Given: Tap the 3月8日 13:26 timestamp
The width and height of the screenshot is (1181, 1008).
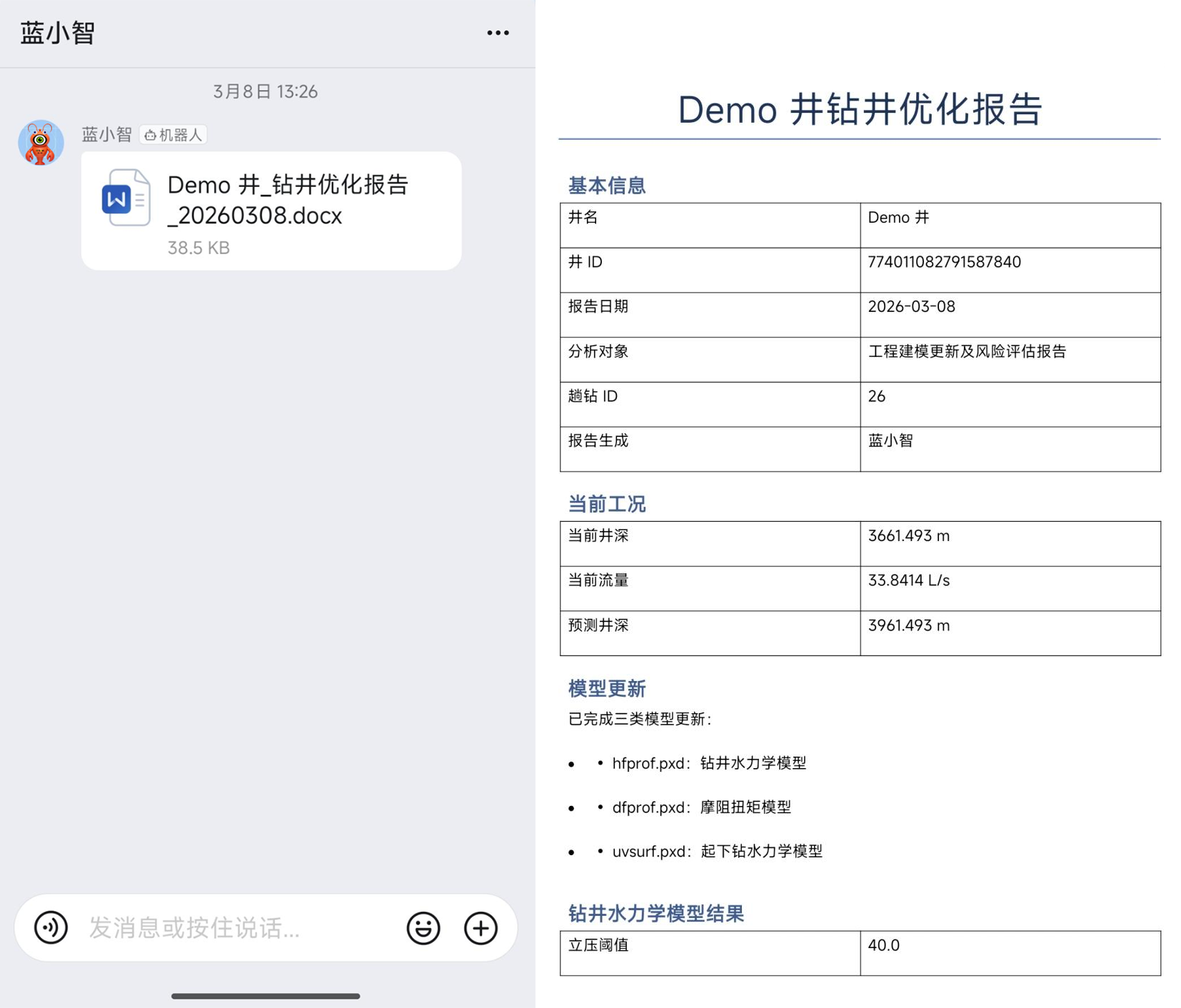Looking at the screenshot, I should click(265, 91).
